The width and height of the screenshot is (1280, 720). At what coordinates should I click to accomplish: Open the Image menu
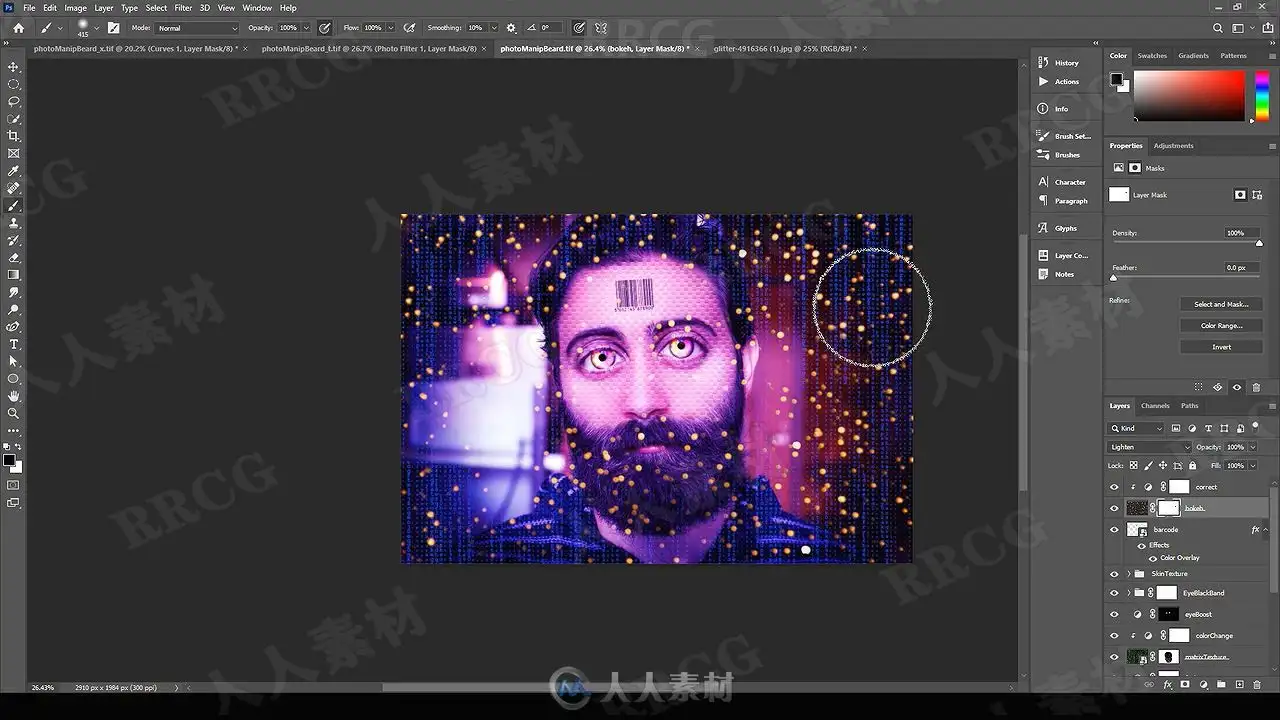tap(76, 8)
